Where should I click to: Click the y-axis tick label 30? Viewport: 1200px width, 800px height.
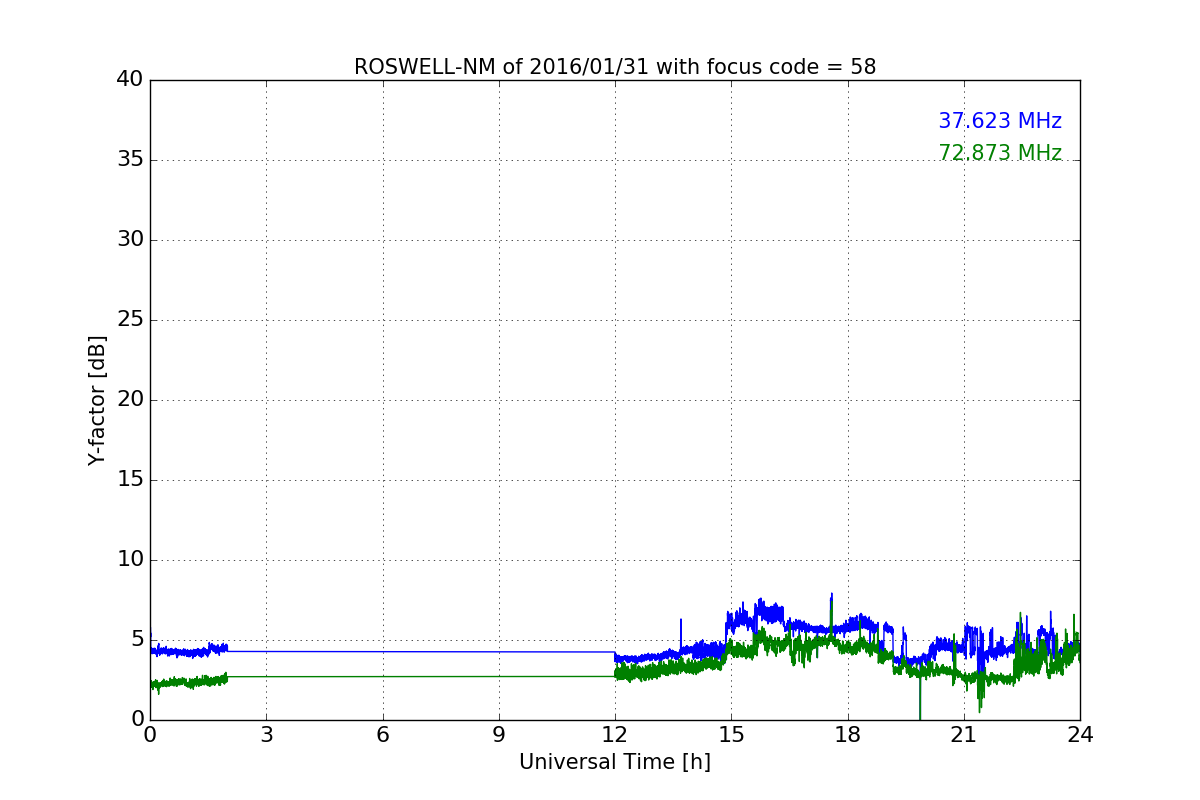point(130,240)
